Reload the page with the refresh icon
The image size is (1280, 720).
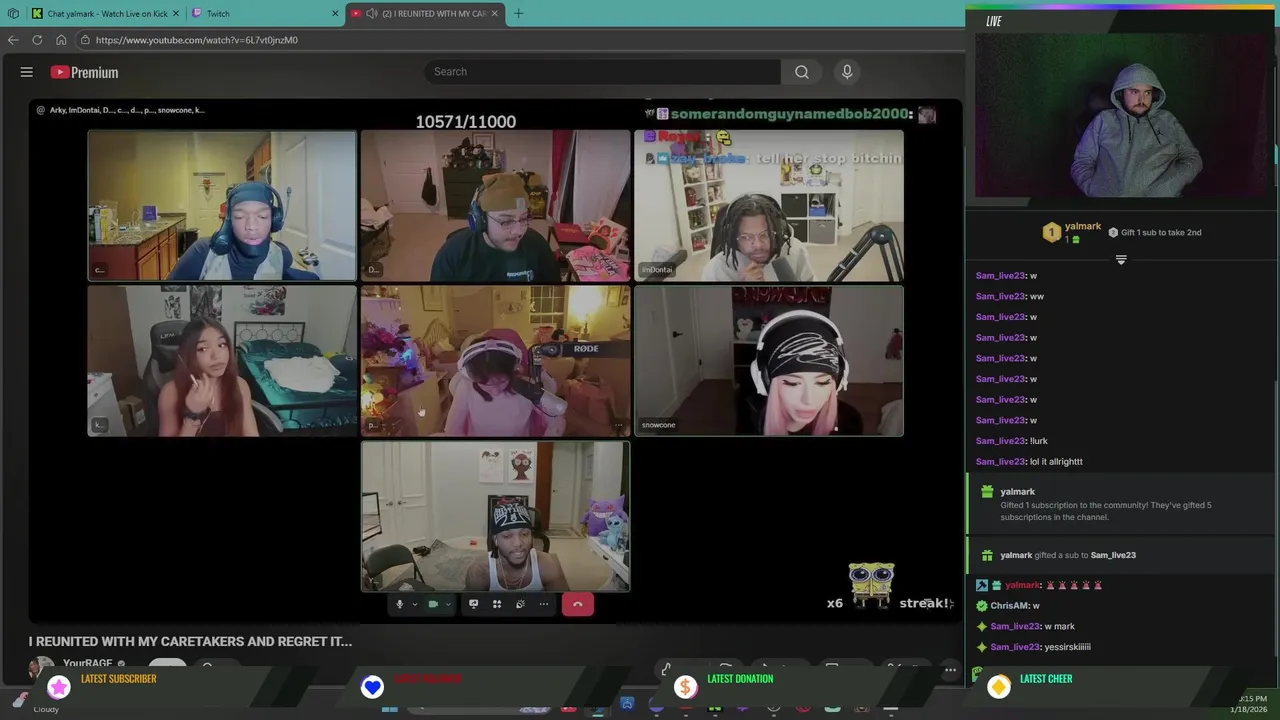pyautogui.click(x=37, y=40)
